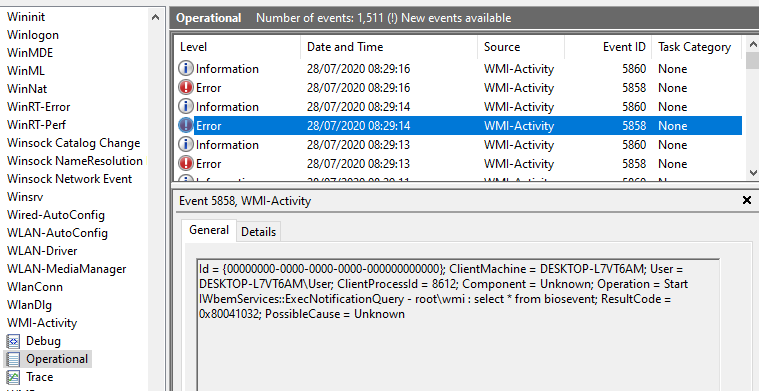Select the WLAN-AutoConfig tree node
This screenshot has height=391, width=759.
57,233
